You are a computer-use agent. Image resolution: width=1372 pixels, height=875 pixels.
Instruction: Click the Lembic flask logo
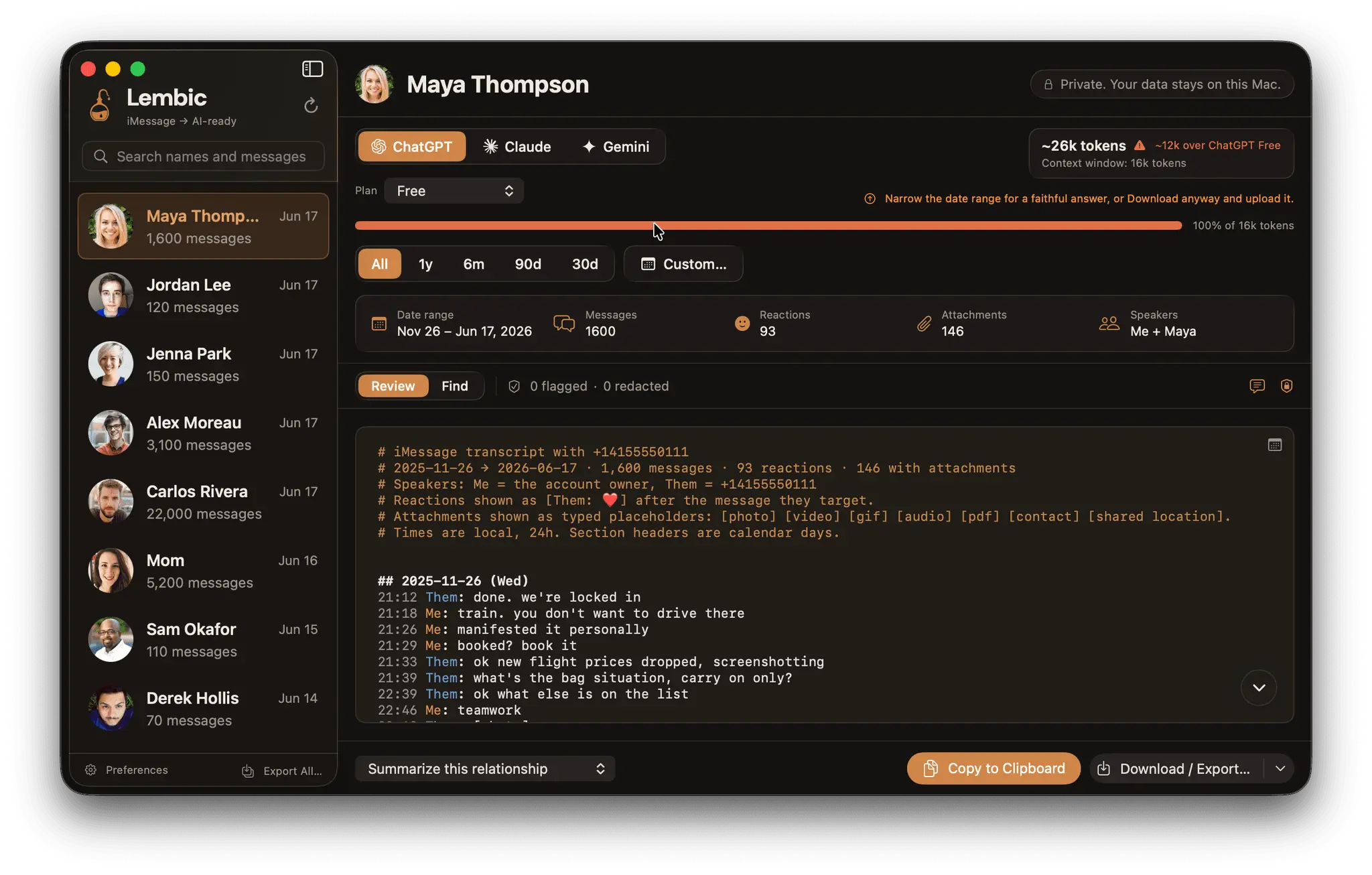click(x=100, y=106)
